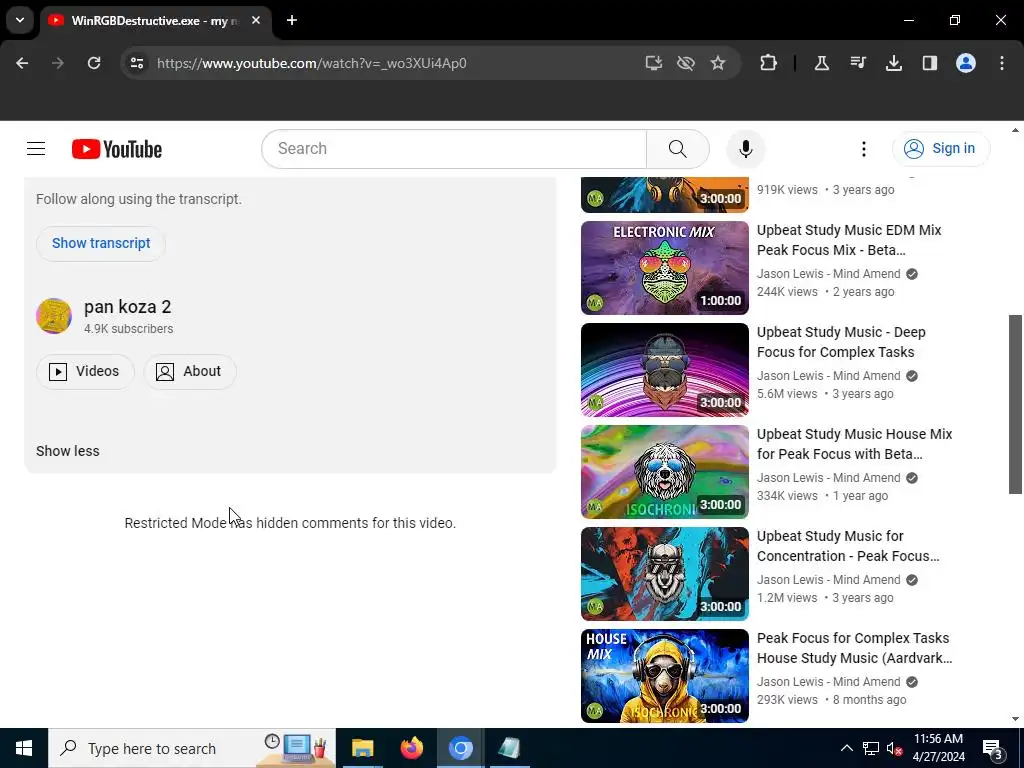Go back in browser history
Image resolution: width=1024 pixels, height=768 pixels.
tap(22, 63)
